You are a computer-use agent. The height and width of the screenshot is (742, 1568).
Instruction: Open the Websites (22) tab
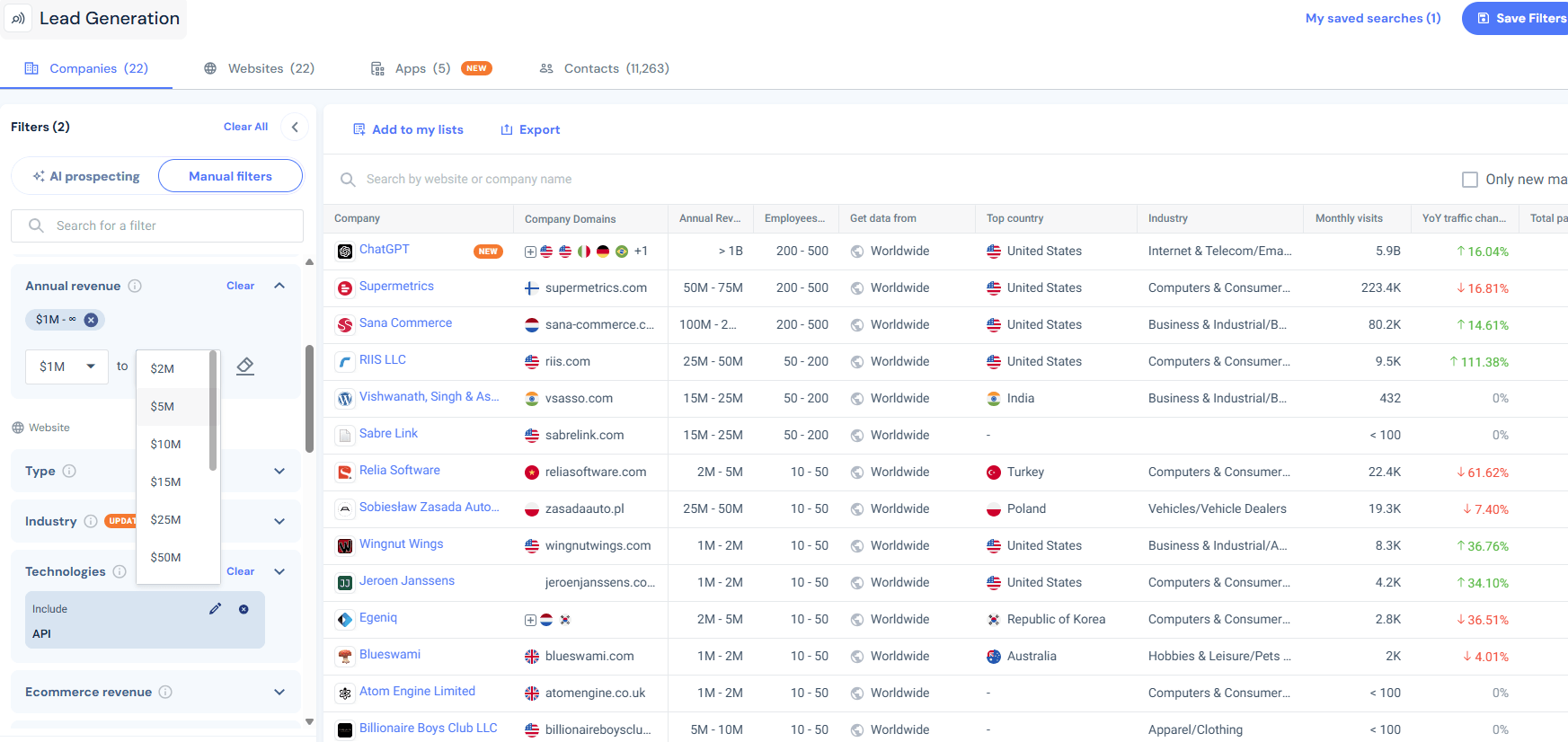[260, 68]
